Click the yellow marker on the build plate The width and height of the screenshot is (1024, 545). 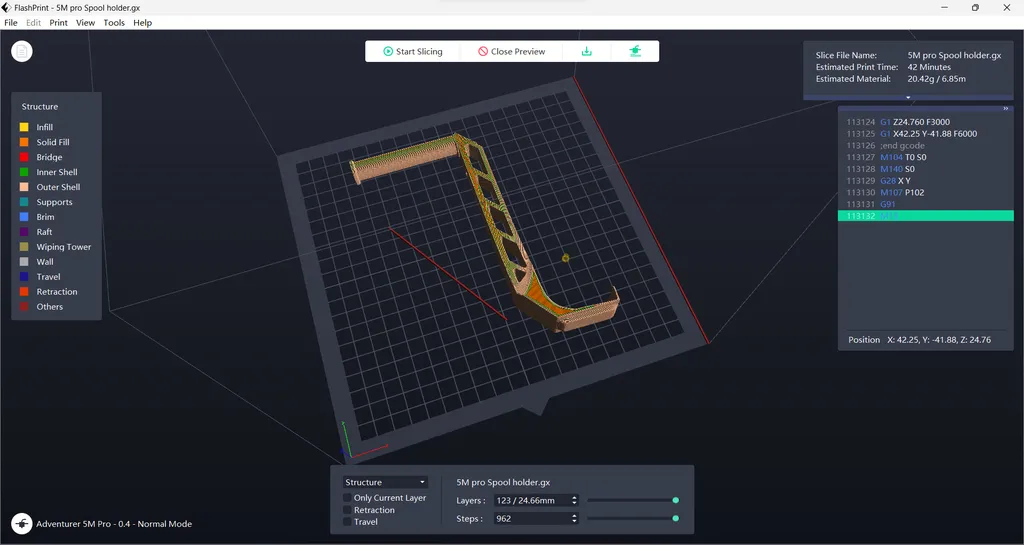point(565,258)
